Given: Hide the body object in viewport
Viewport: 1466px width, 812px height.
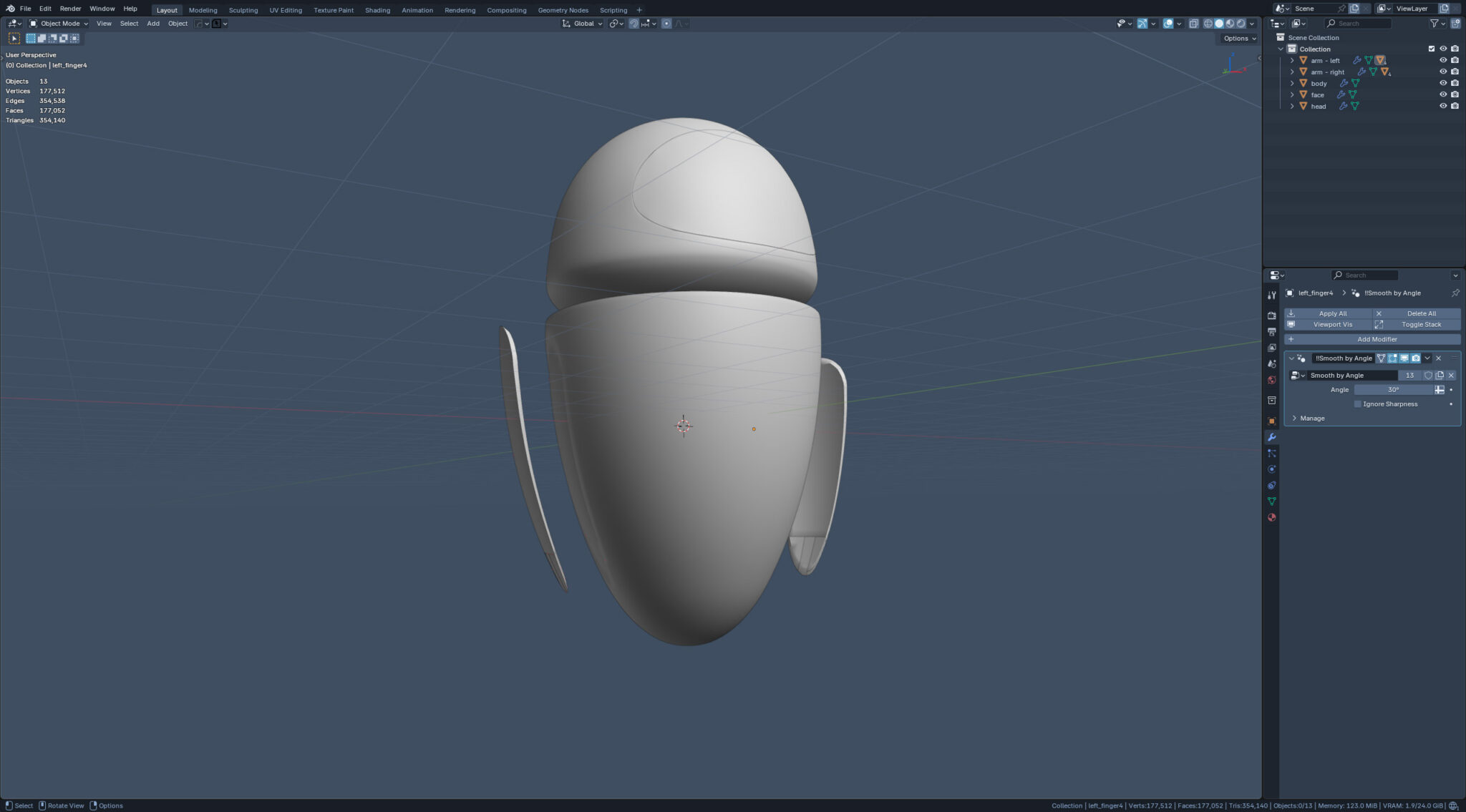Looking at the screenshot, I should point(1442,84).
